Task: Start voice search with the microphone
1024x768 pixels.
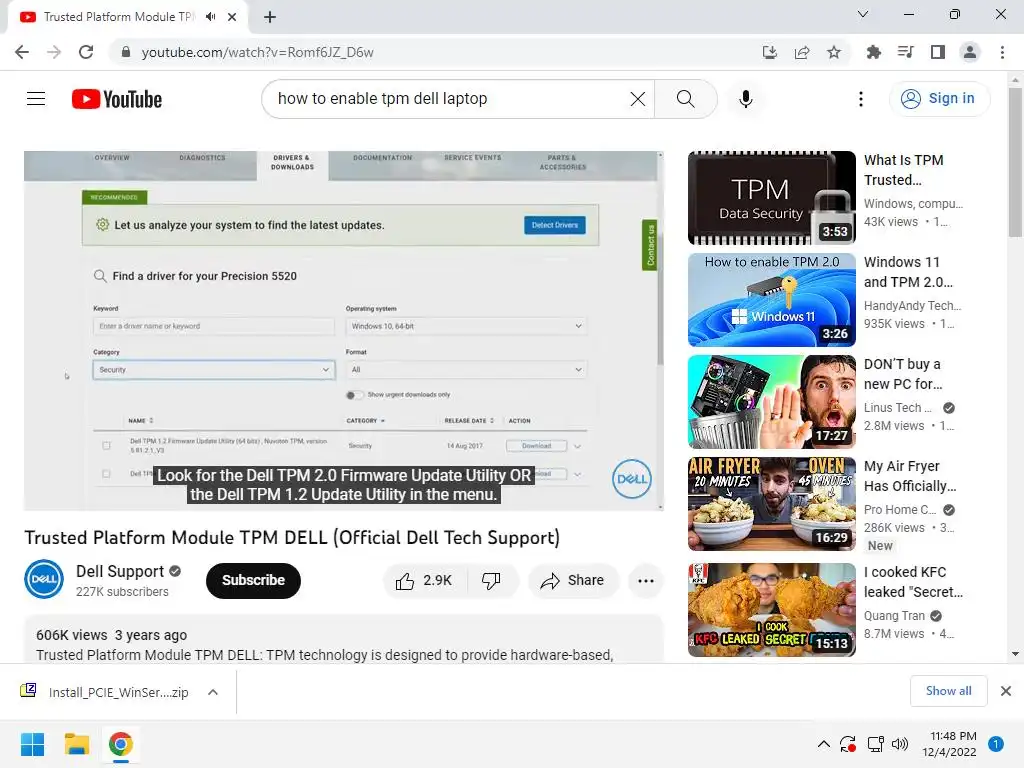Action: point(746,99)
